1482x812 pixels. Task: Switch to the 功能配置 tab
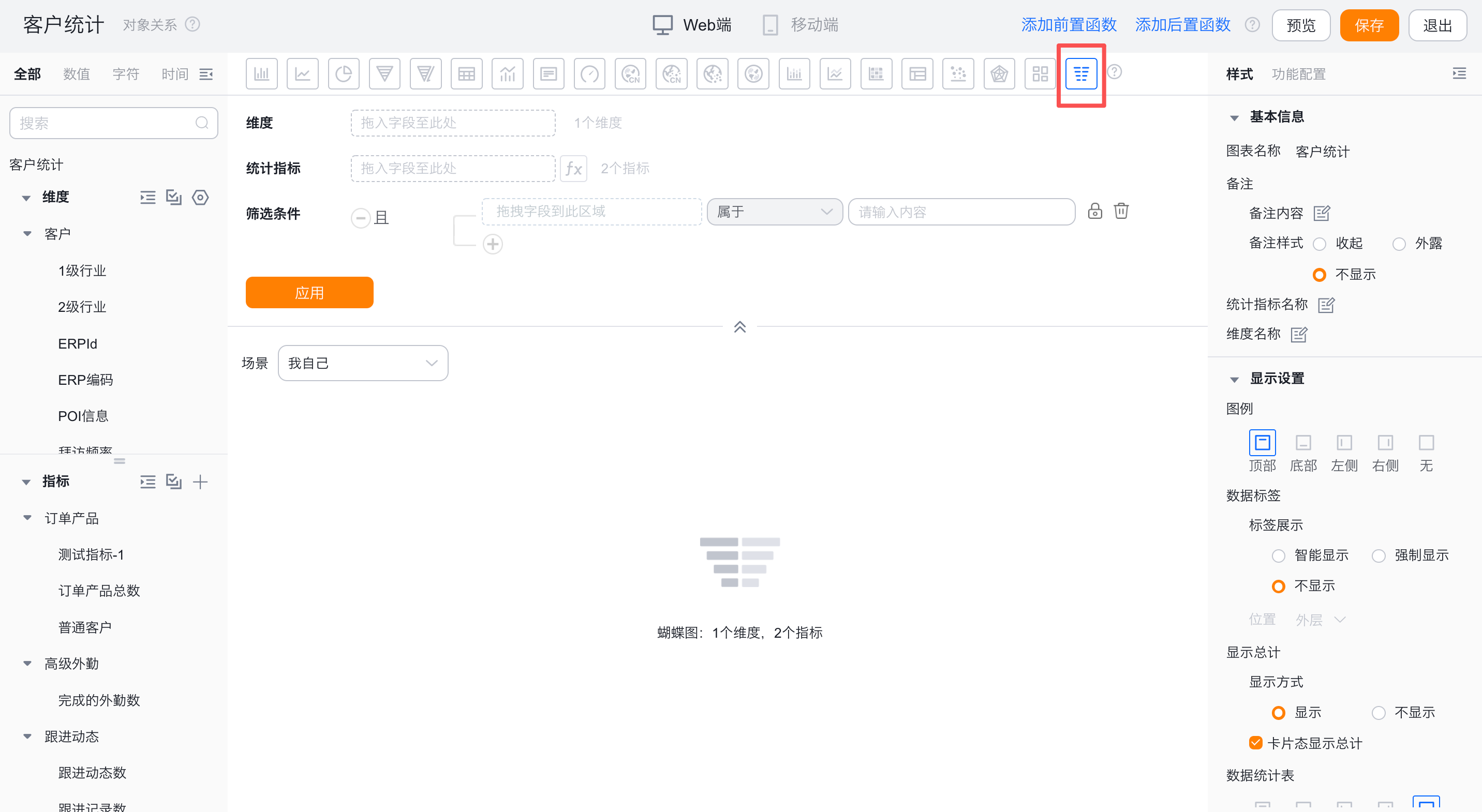coord(1298,74)
